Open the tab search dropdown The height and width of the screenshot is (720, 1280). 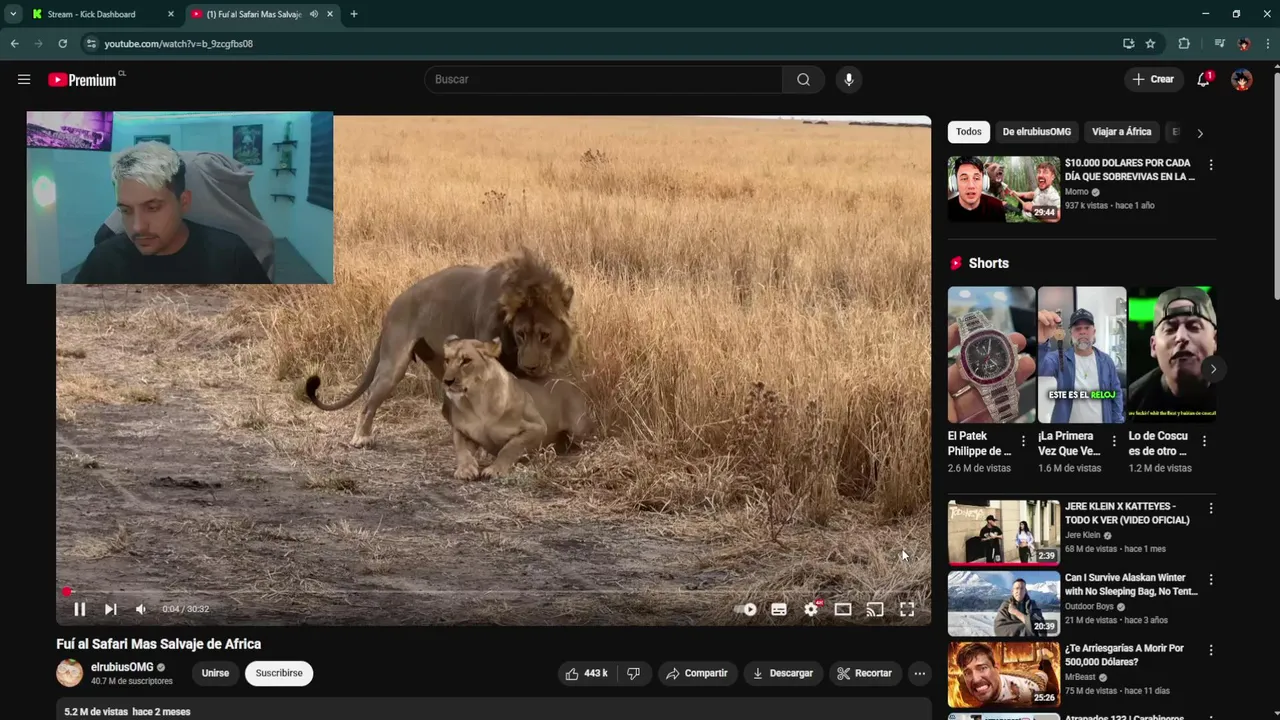[x=12, y=14]
